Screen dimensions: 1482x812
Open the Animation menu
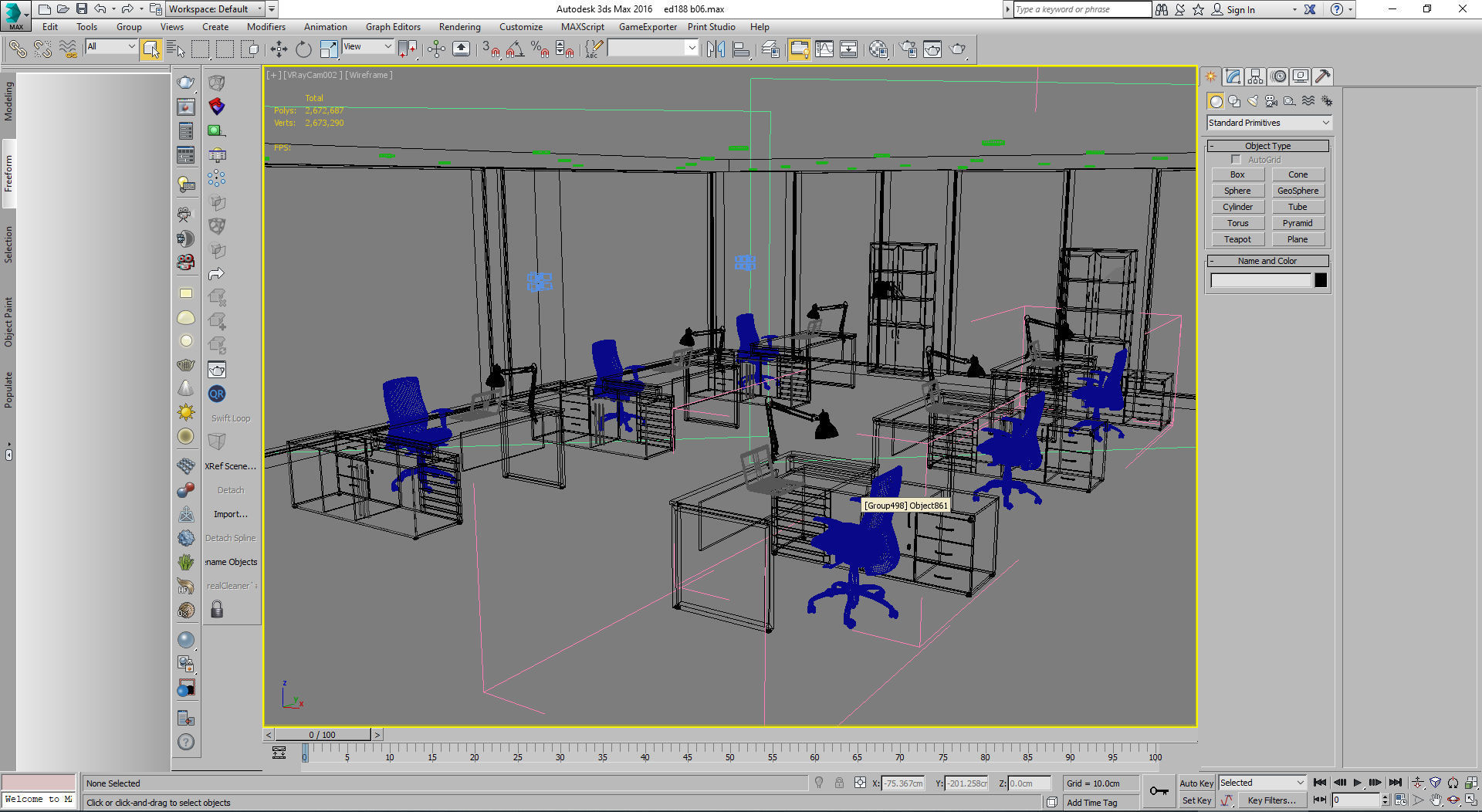[x=325, y=27]
